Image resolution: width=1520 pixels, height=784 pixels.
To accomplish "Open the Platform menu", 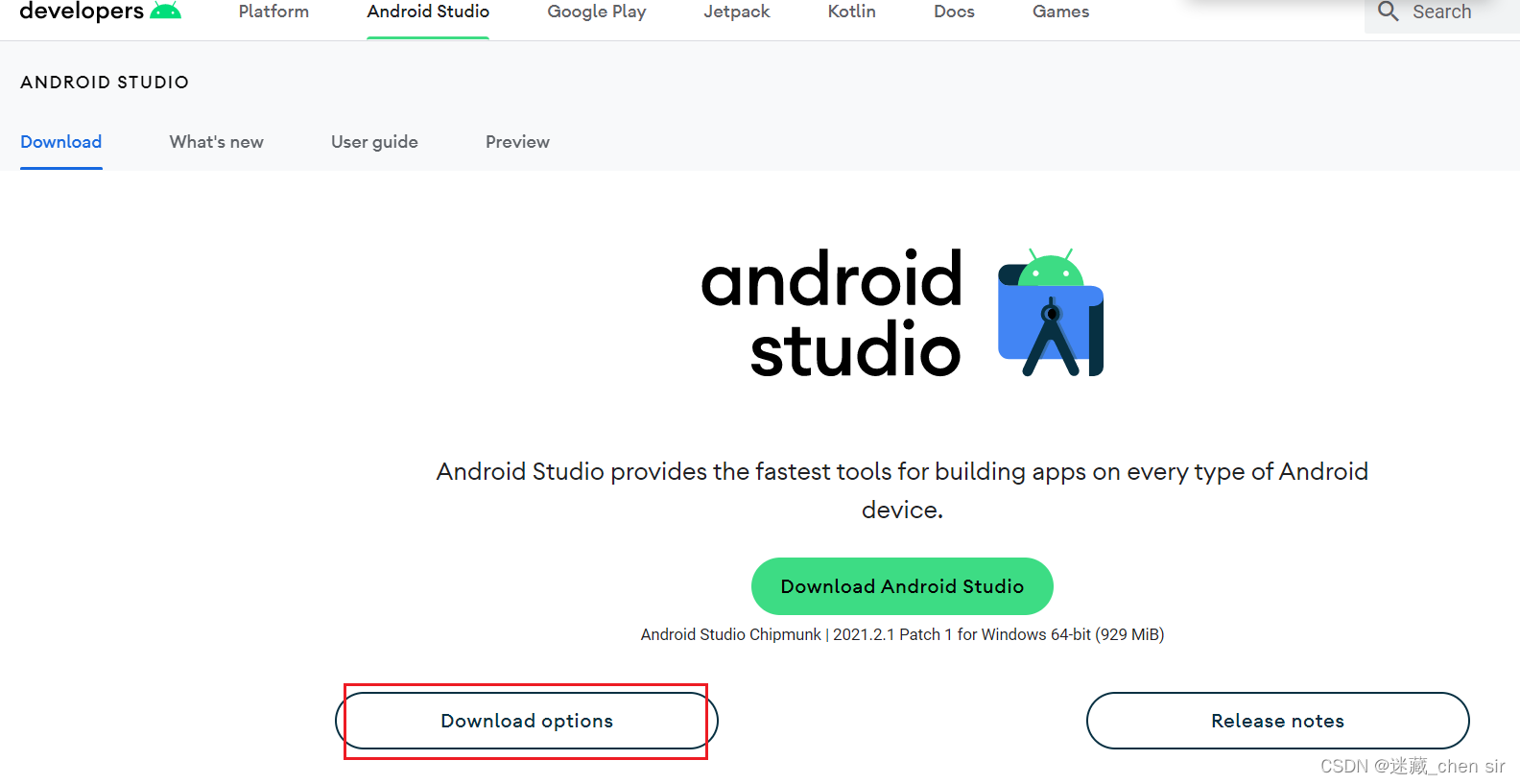I will click(x=273, y=12).
